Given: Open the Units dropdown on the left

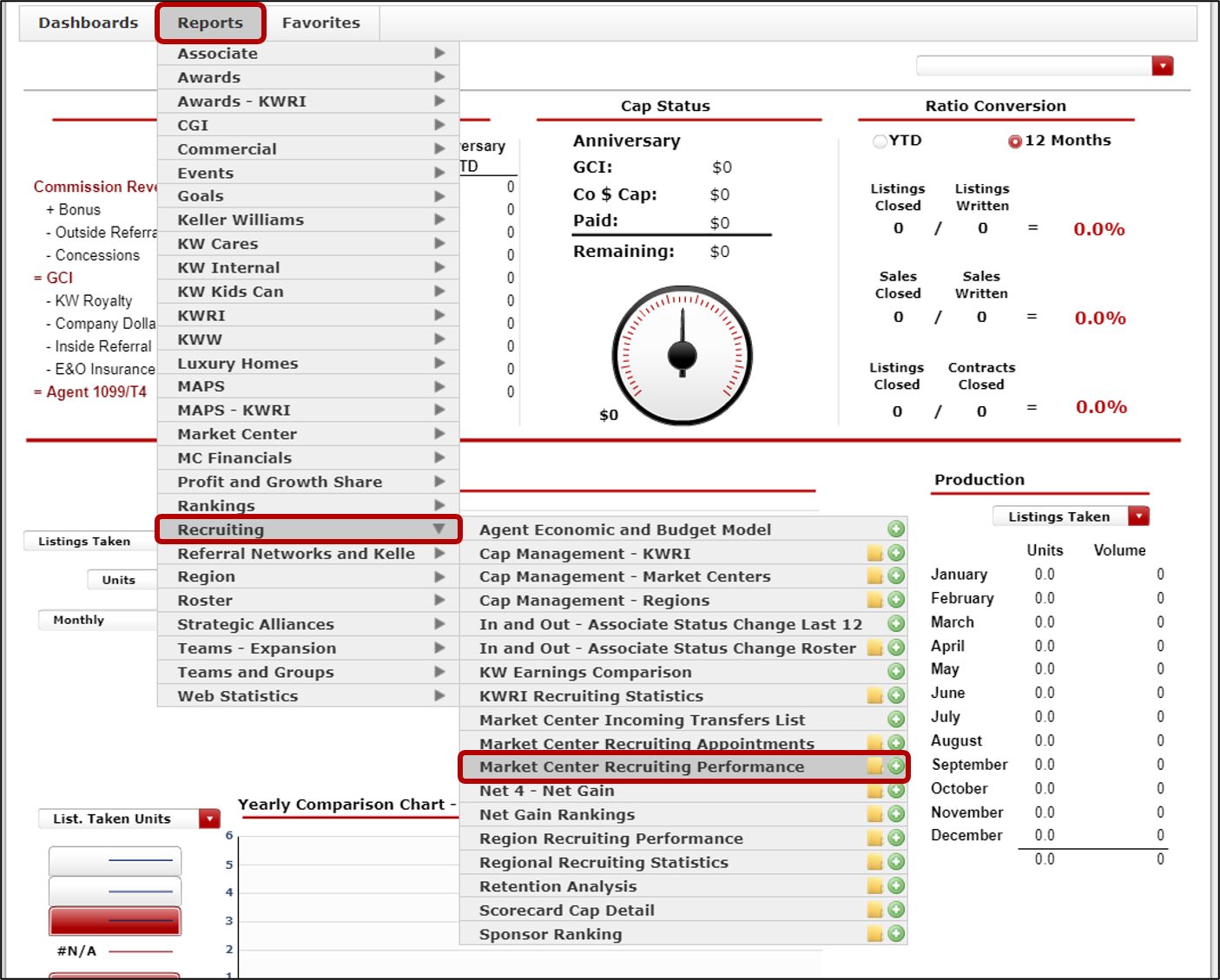Looking at the screenshot, I should click(x=122, y=580).
